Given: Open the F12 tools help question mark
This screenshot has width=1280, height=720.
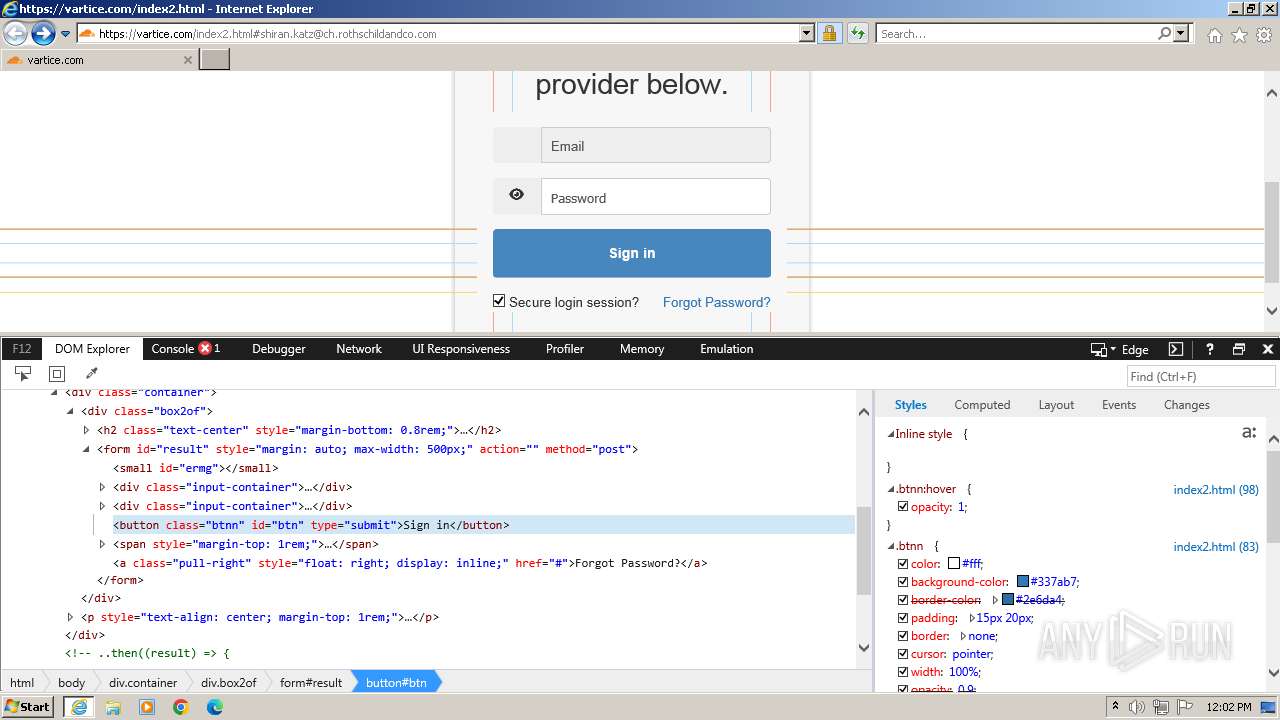Looking at the screenshot, I should (x=1209, y=349).
